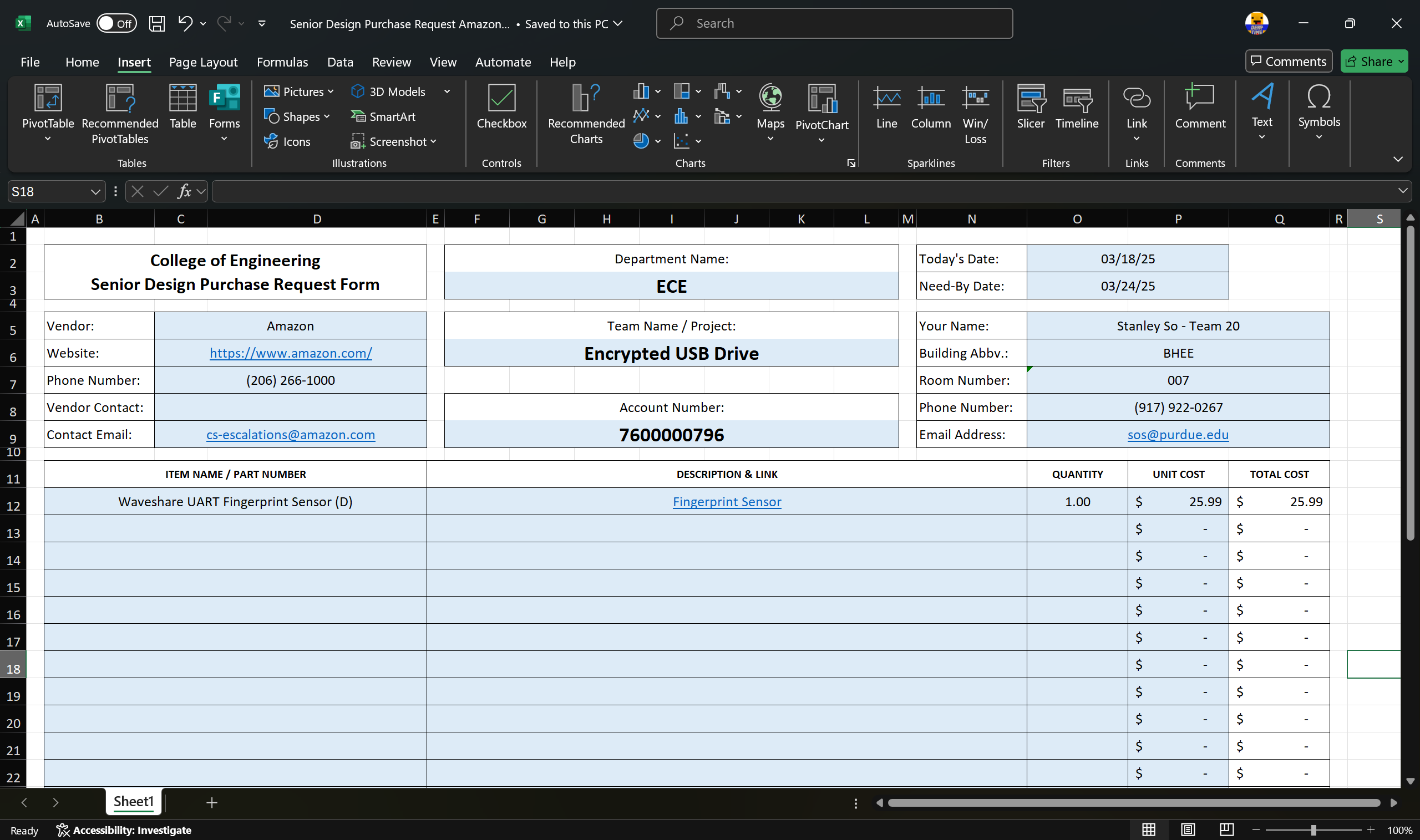
Task: Add a Column sparkline
Action: click(x=930, y=99)
